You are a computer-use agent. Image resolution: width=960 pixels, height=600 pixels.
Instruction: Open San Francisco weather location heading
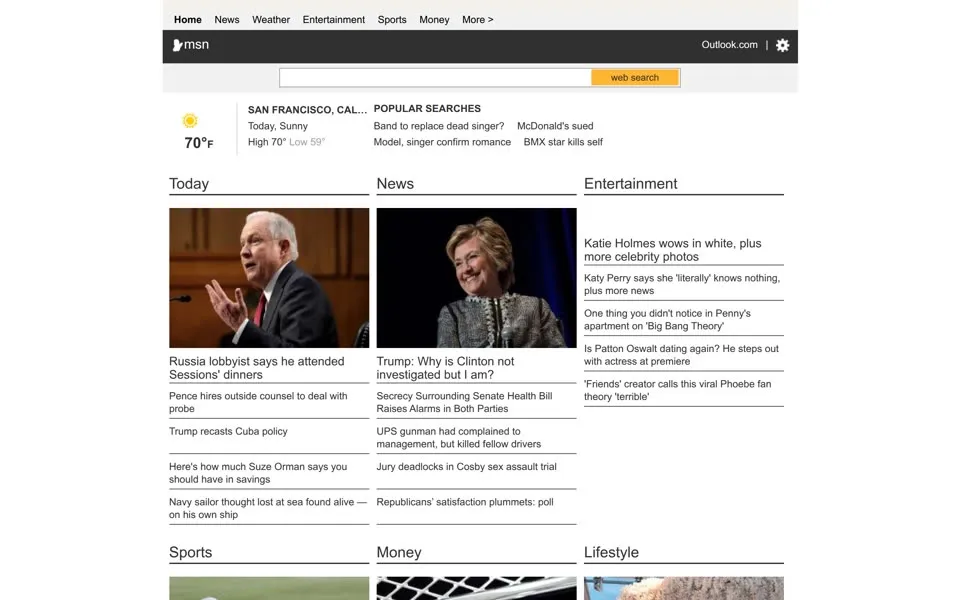point(307,110)
